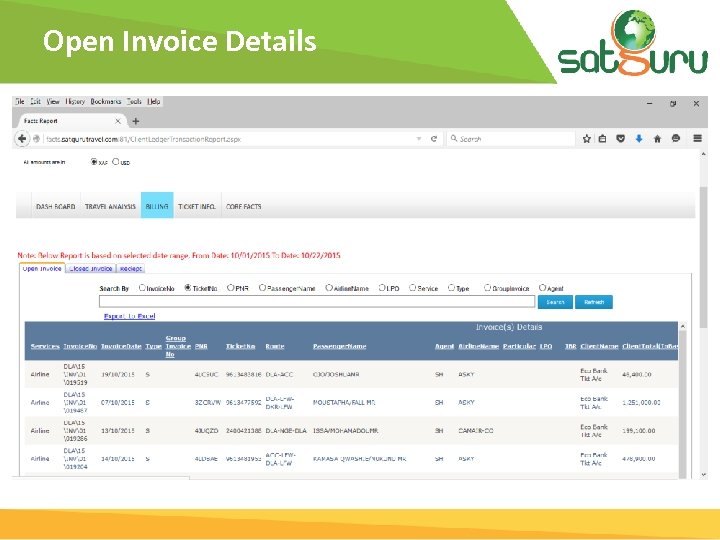Image resolution: width=720 pixels, height=540 pixels.
Task: Open a new browser tab
Action: [x=135, y=121]
